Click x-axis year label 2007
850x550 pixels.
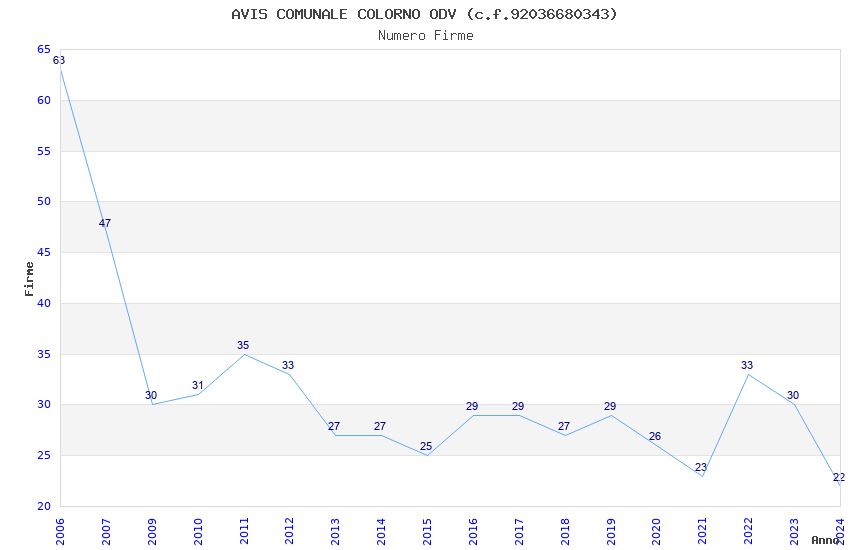(106, 531)
